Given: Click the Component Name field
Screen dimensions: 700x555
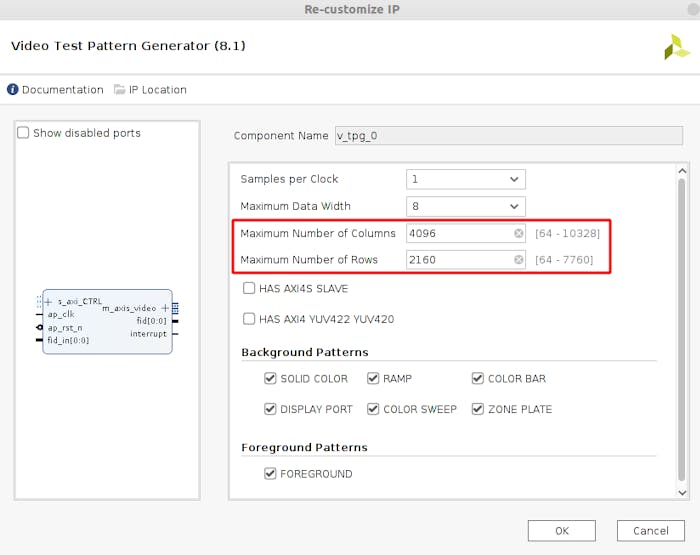Looking at the screenshot, I should click(x=509, y=136).
